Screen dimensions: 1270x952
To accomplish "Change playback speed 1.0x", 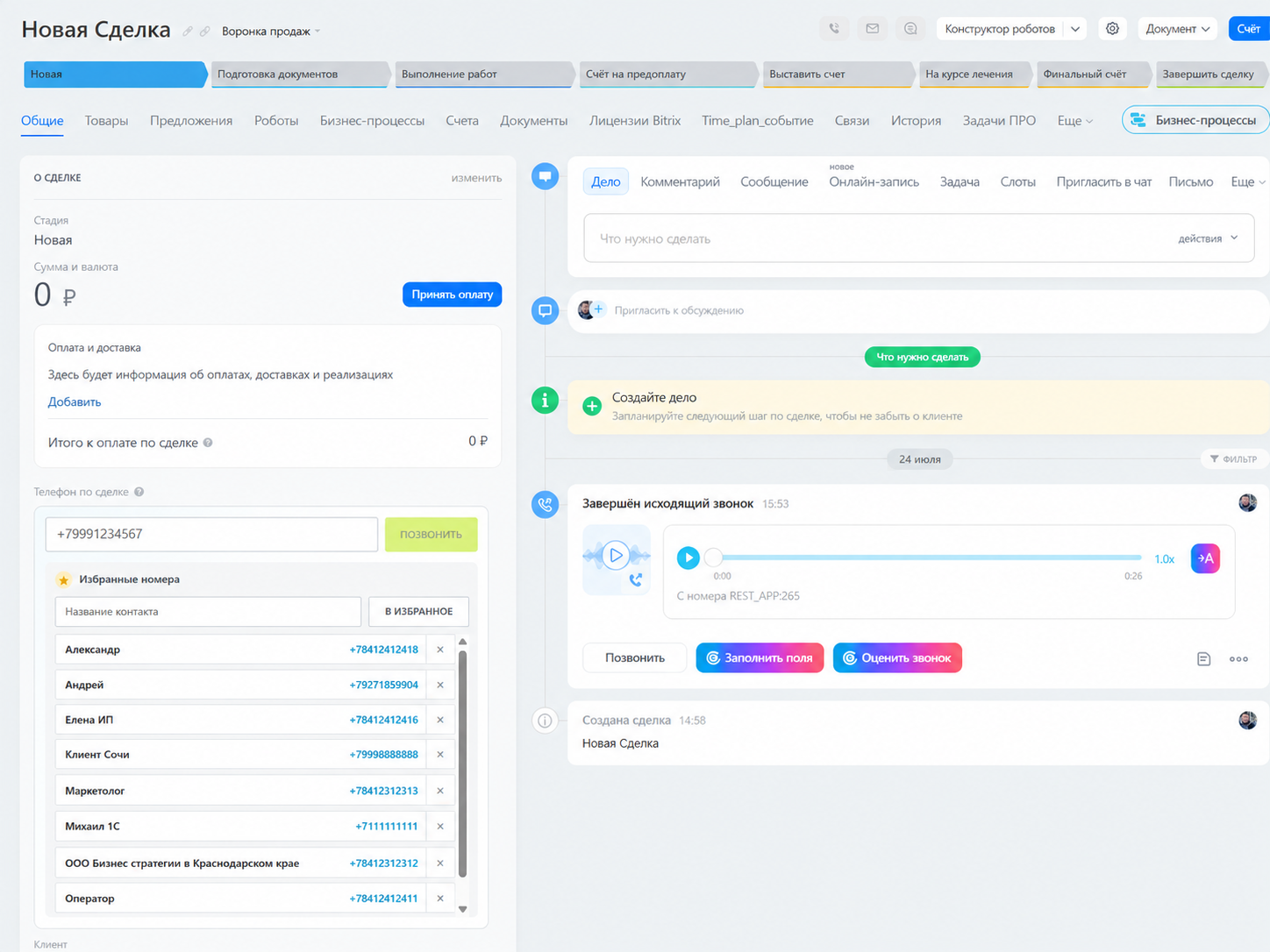I will tap(1165, 559).
